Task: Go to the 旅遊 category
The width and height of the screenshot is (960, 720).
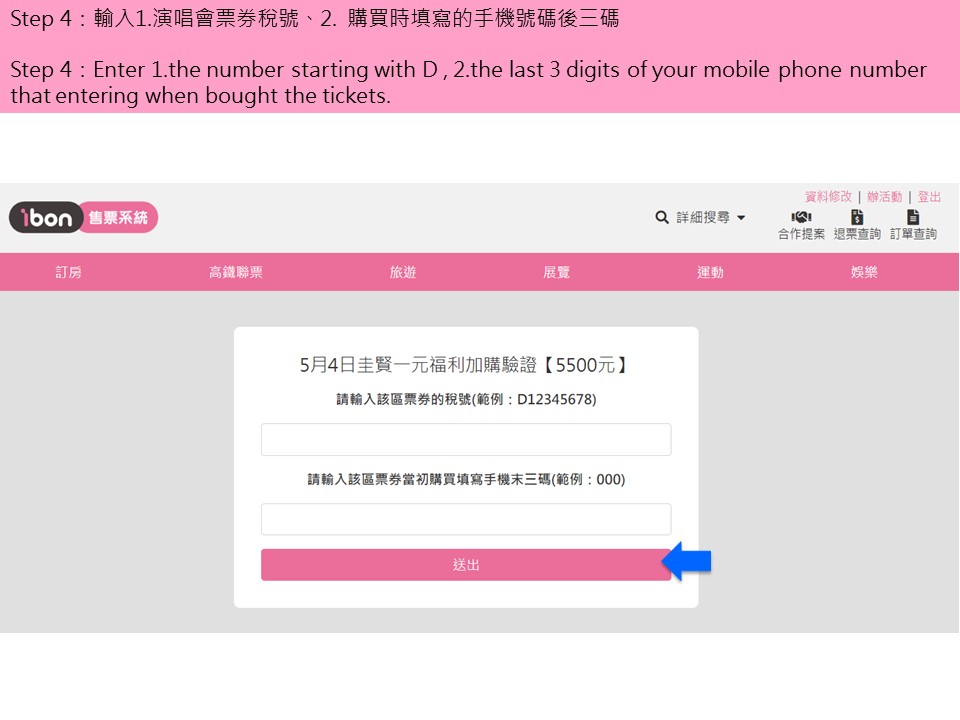Action: (x=403, y=272)
